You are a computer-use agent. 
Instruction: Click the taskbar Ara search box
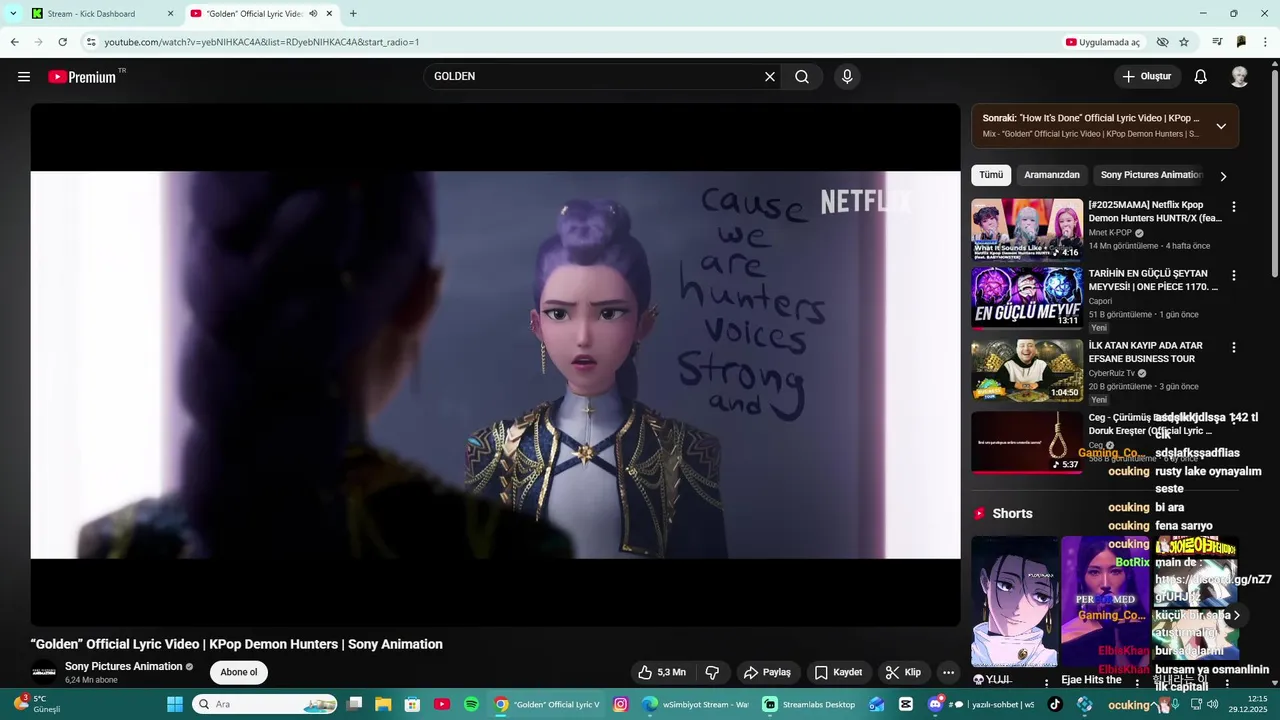(265, 704)
